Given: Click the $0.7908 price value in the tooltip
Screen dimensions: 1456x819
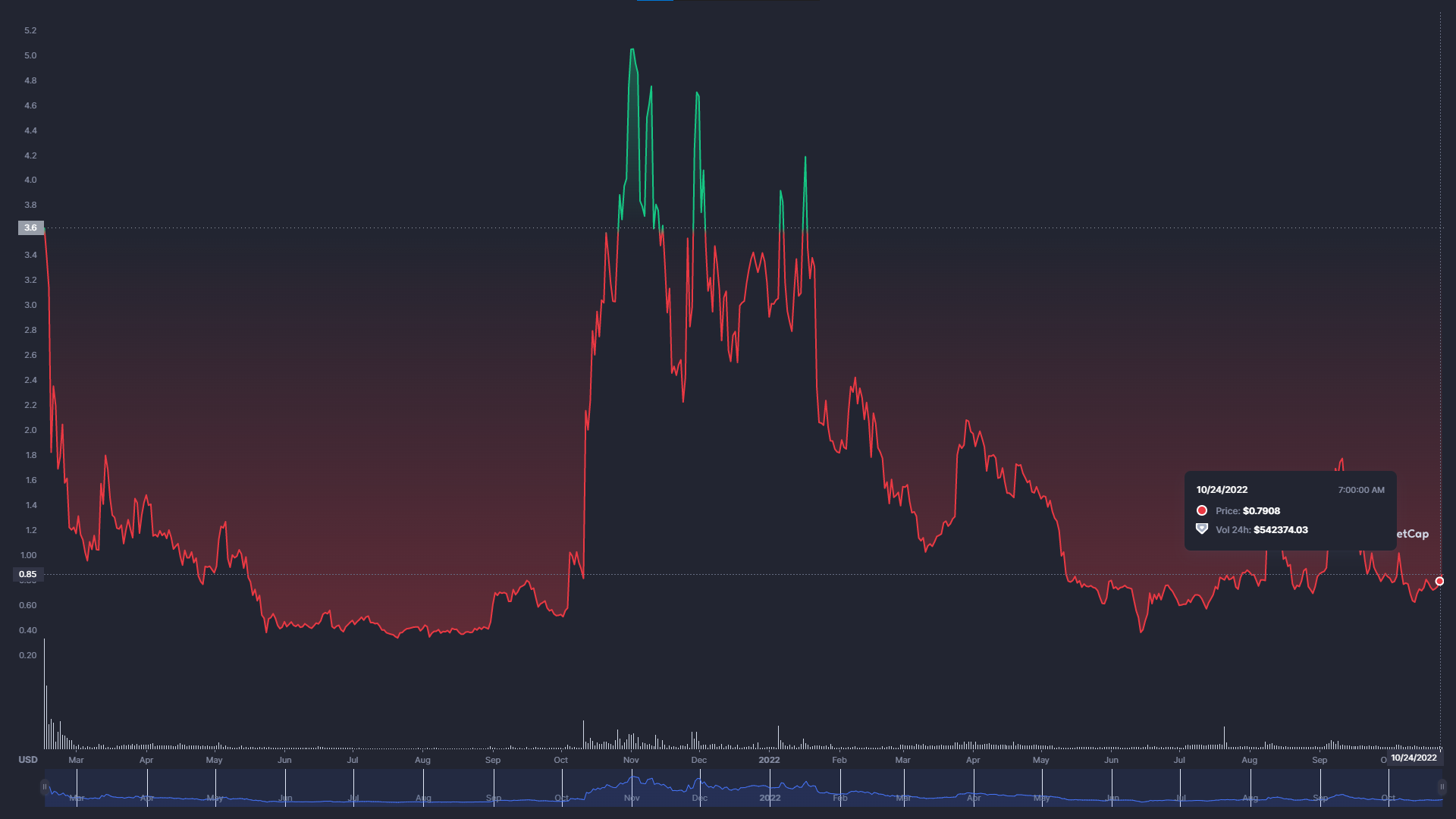Looking at the screenshot, I should [1261, 511].
